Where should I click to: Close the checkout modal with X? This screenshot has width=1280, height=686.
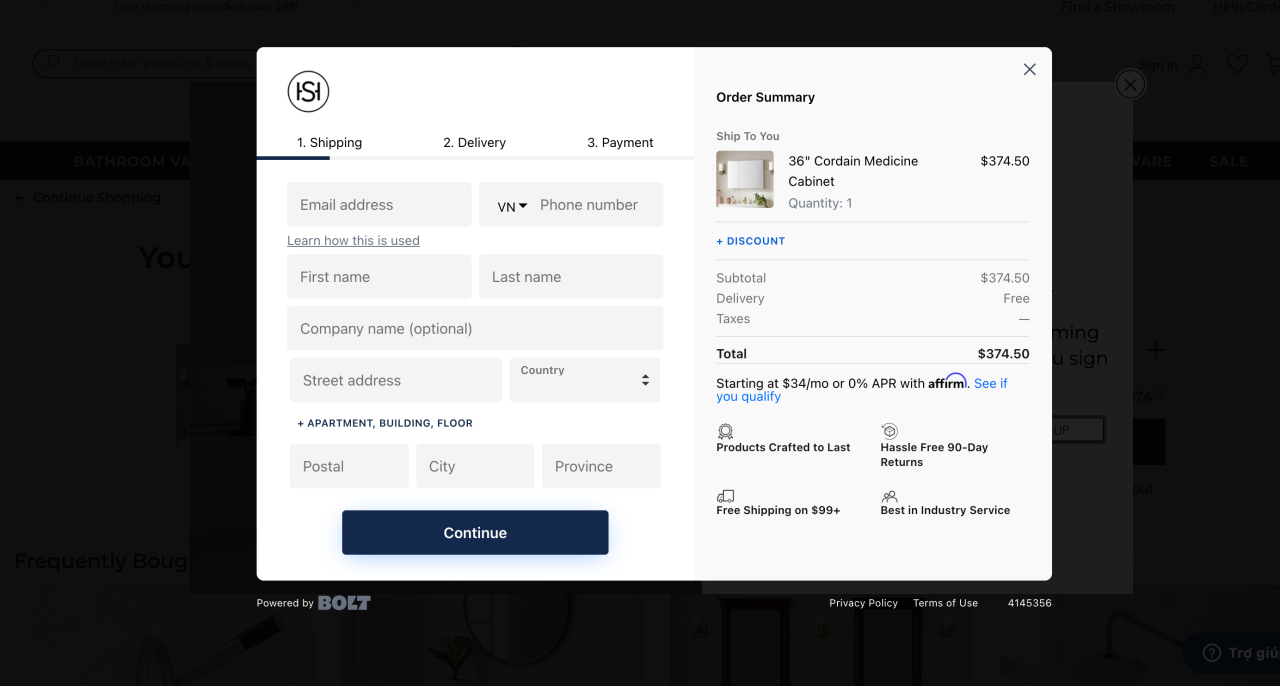1029,69
